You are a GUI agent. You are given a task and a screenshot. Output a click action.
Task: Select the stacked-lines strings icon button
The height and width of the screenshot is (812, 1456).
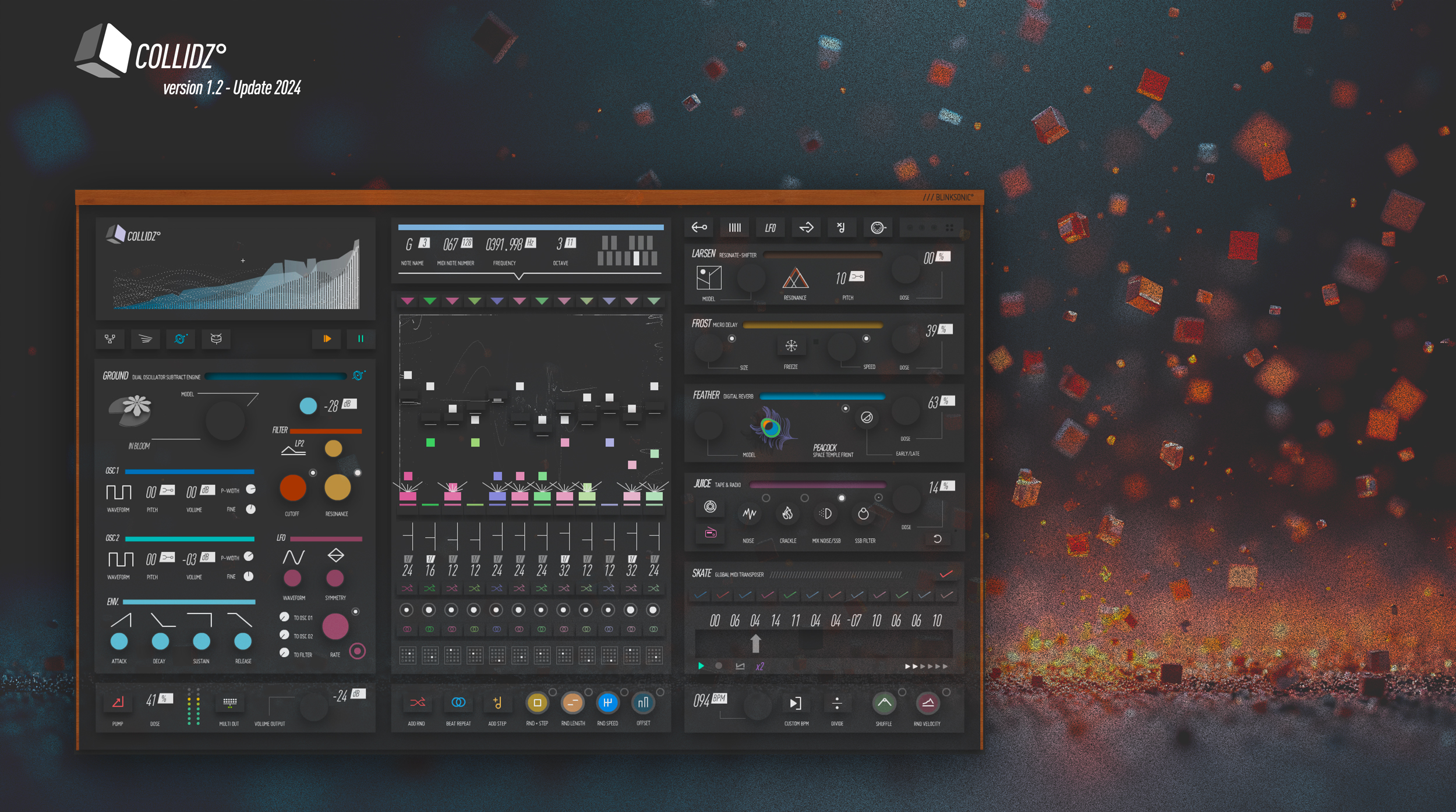click(x=146, y=339)
